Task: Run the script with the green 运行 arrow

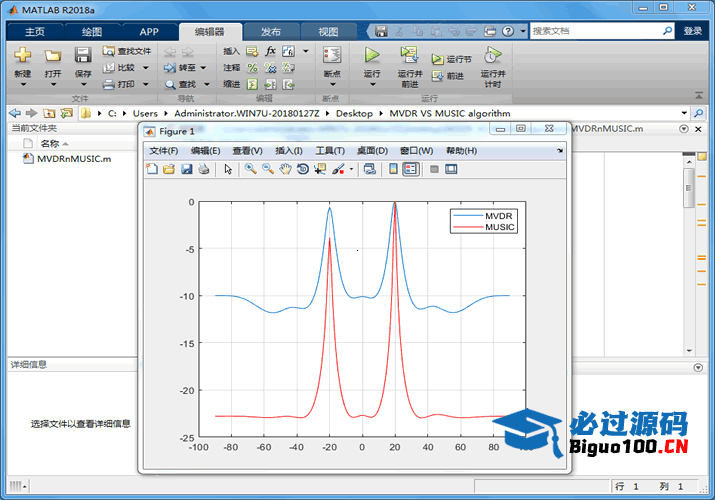Action: [372, 55]
